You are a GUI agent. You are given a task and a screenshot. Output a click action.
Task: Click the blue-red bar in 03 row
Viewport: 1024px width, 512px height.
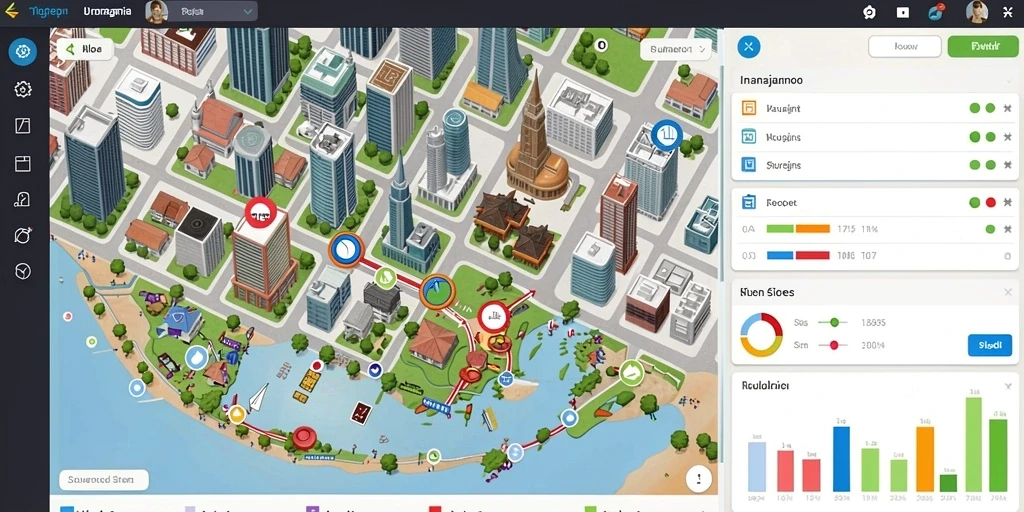797,255
